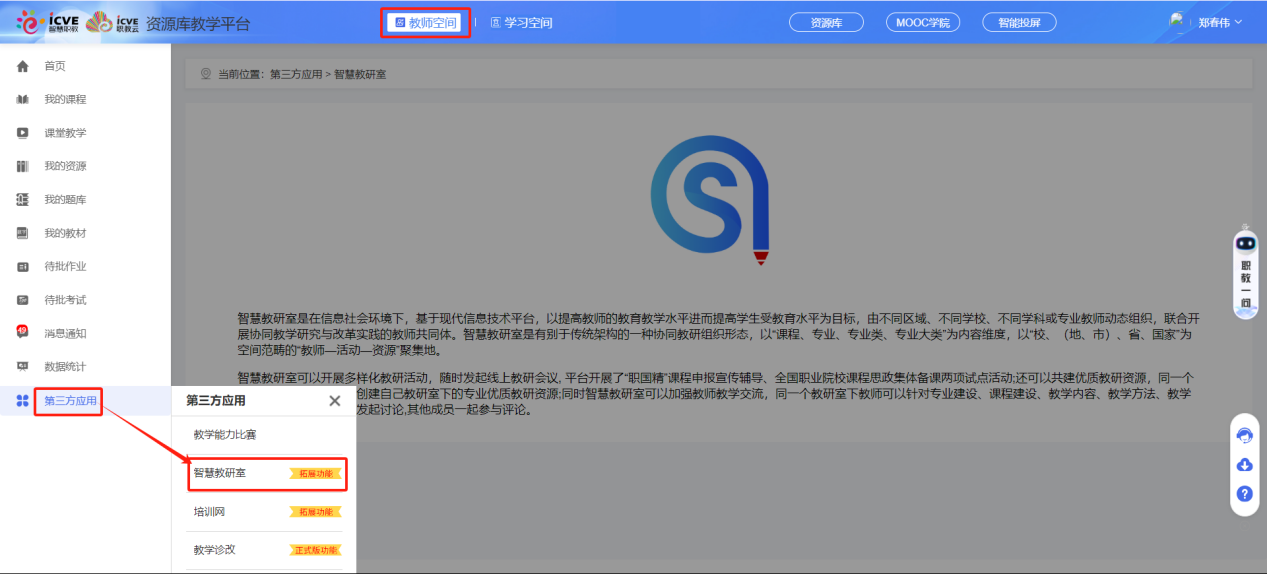Choose 智慧教研室 in the popup
1267x574 pixels.
[219, 473]
